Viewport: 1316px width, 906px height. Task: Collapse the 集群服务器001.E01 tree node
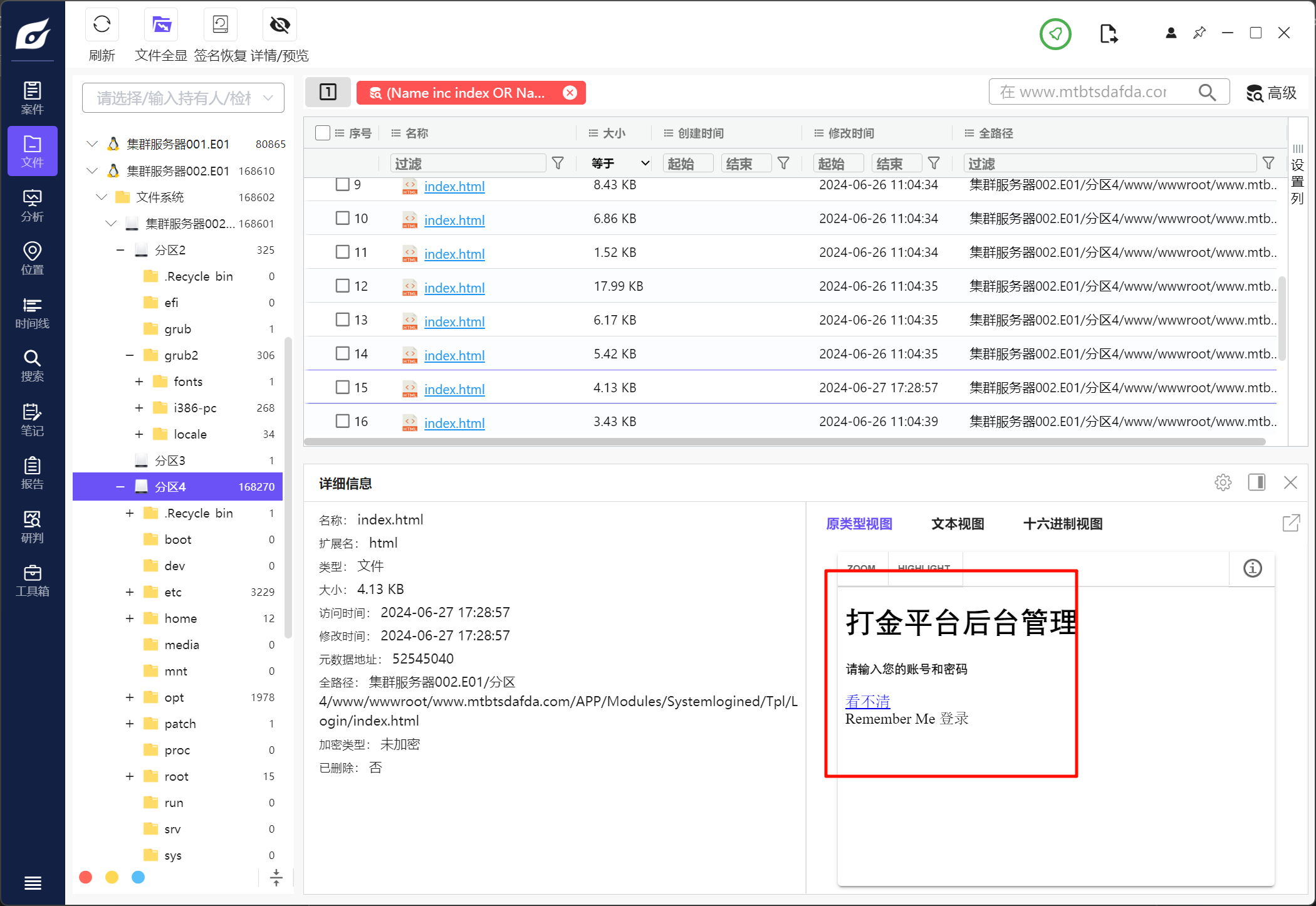(x=92, y=144)
